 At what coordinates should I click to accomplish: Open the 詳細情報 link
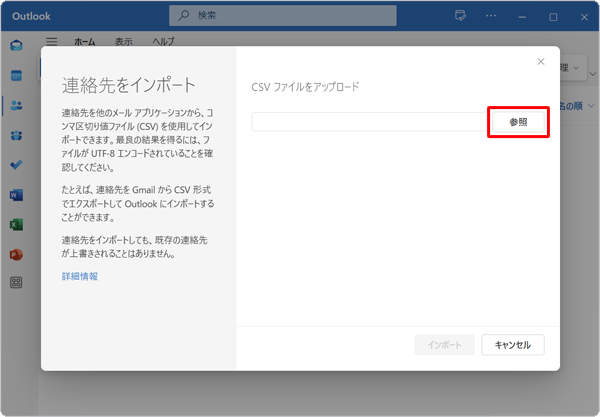[80, 276]
